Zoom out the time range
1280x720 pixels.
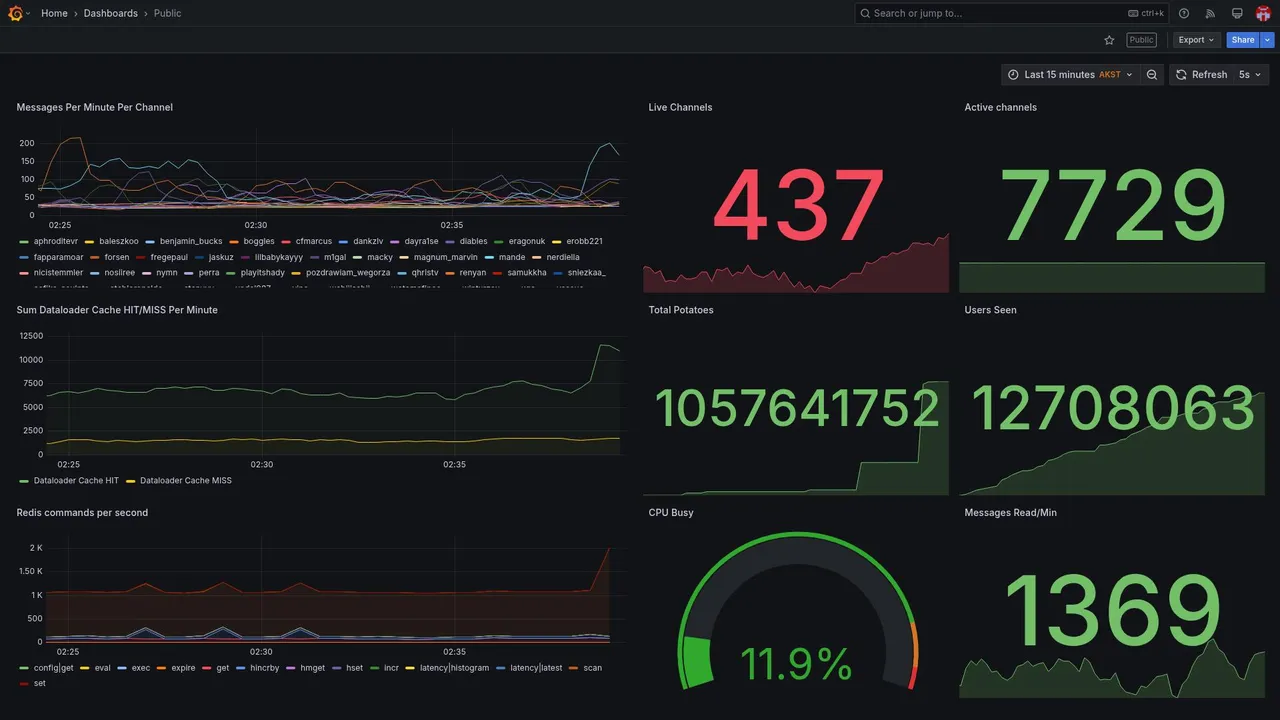pos(1152,75)
